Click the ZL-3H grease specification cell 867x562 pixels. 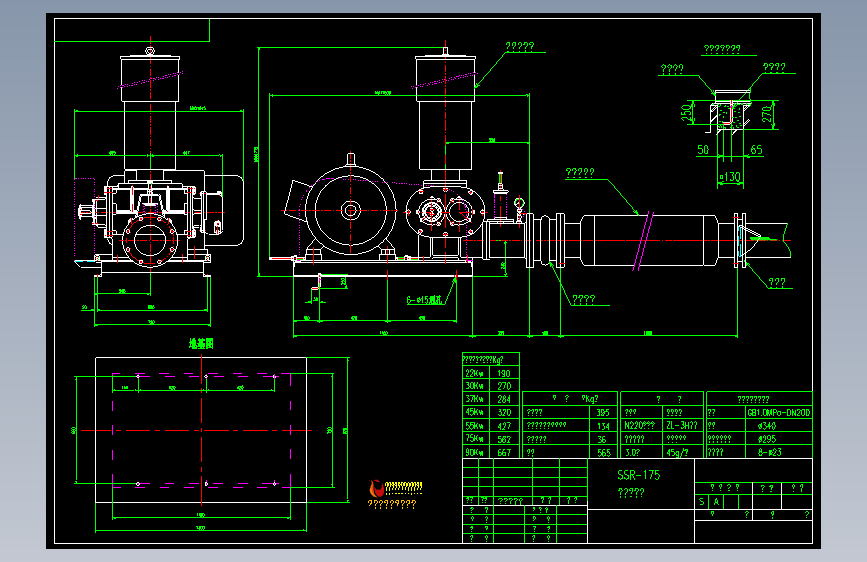(x=681, y=425)
